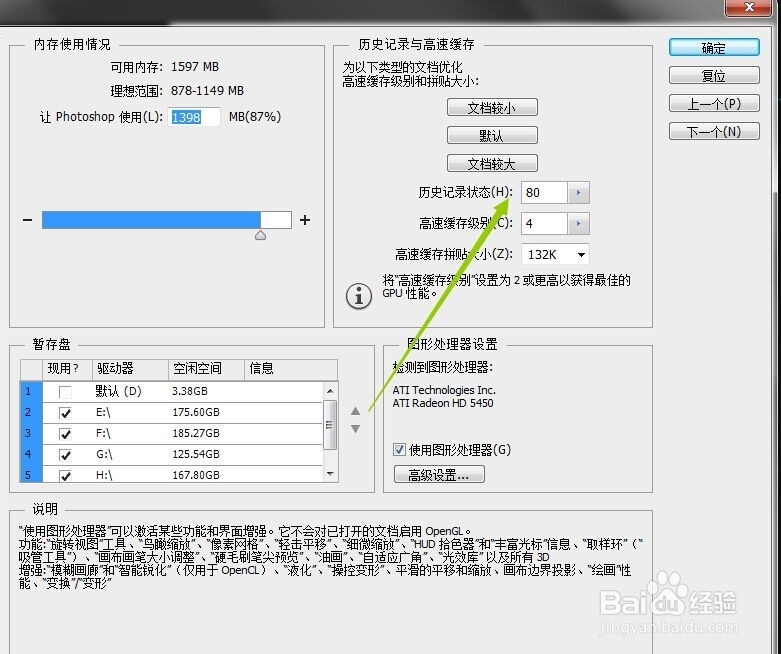Open 高级设置 for graphics processor
This screenshot has height=654, width=781.
point(439,474)
